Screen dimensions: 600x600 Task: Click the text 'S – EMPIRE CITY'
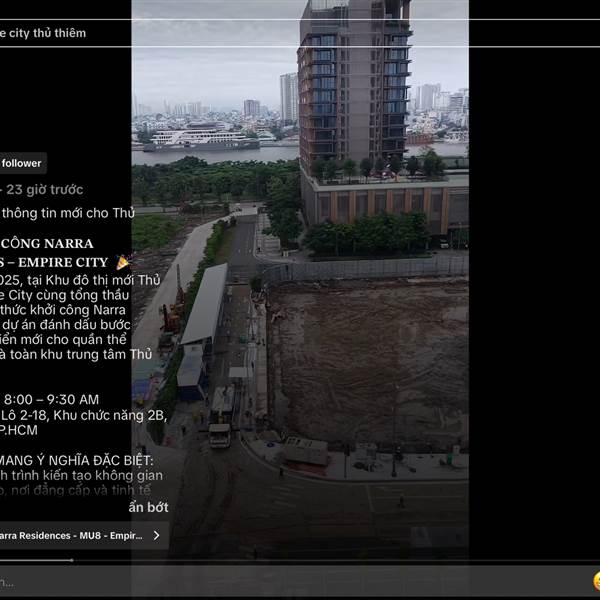coord(54,262)
